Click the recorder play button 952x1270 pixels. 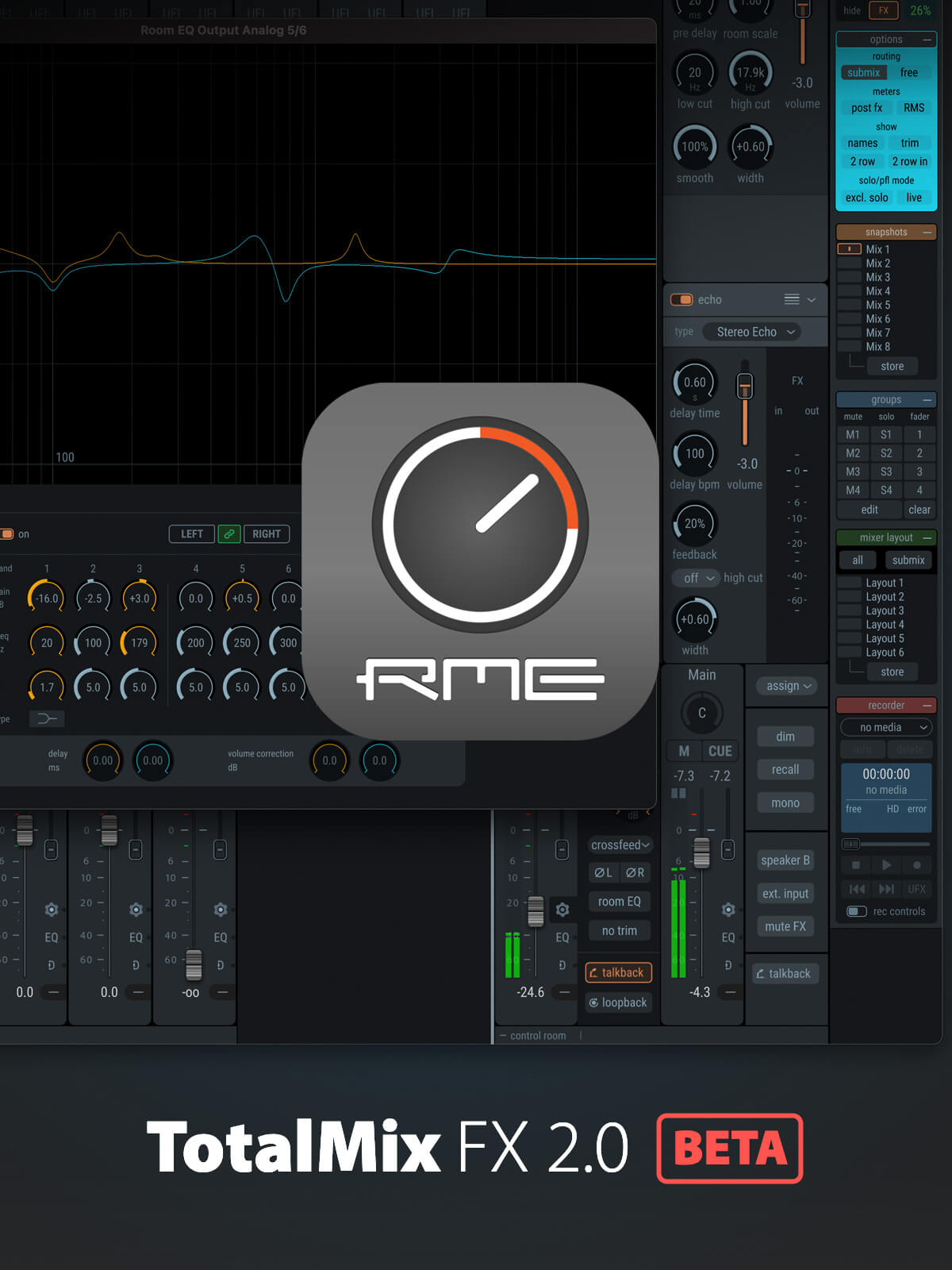(x=886, y=865)
